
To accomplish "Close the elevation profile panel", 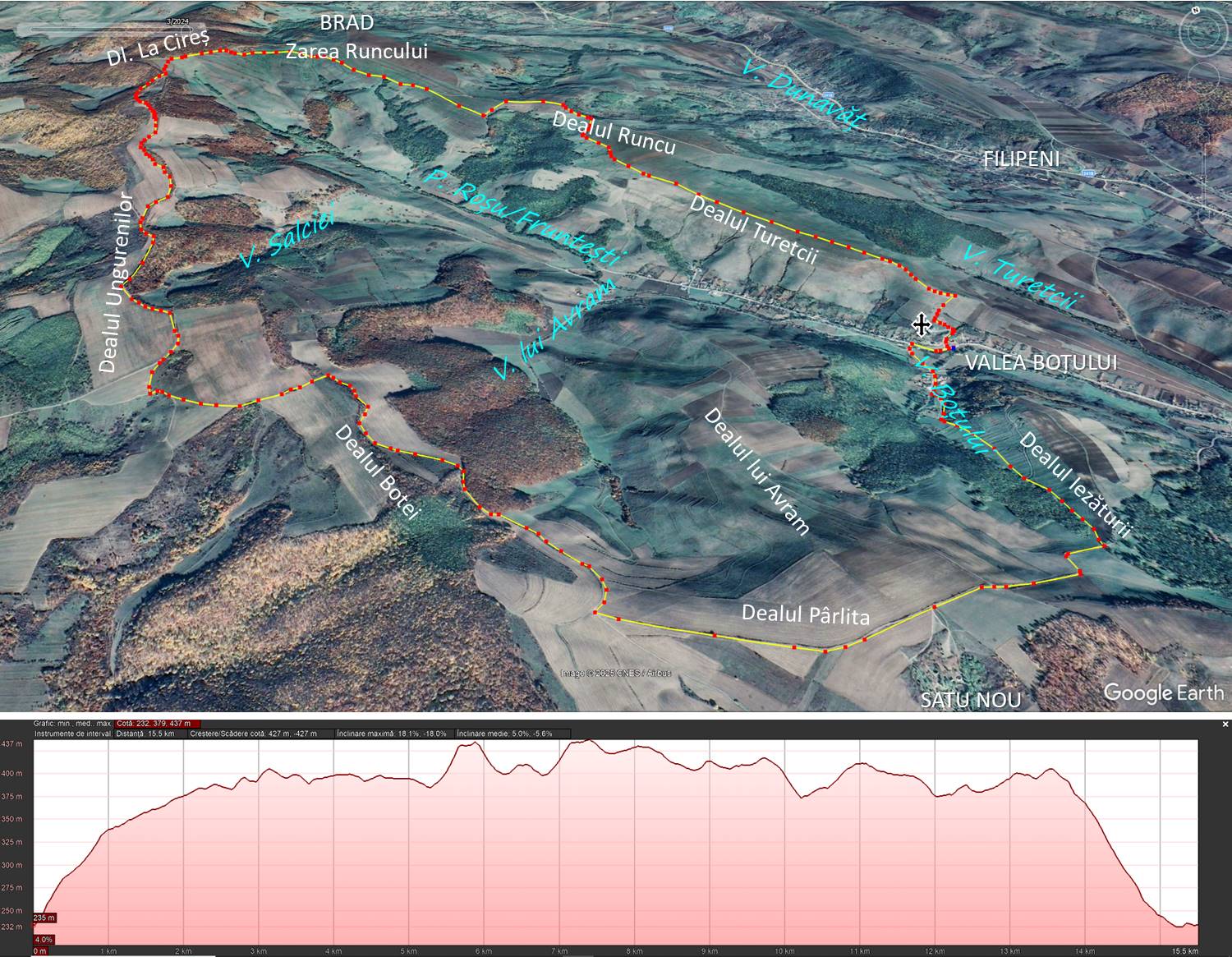I will (1225, 724).
